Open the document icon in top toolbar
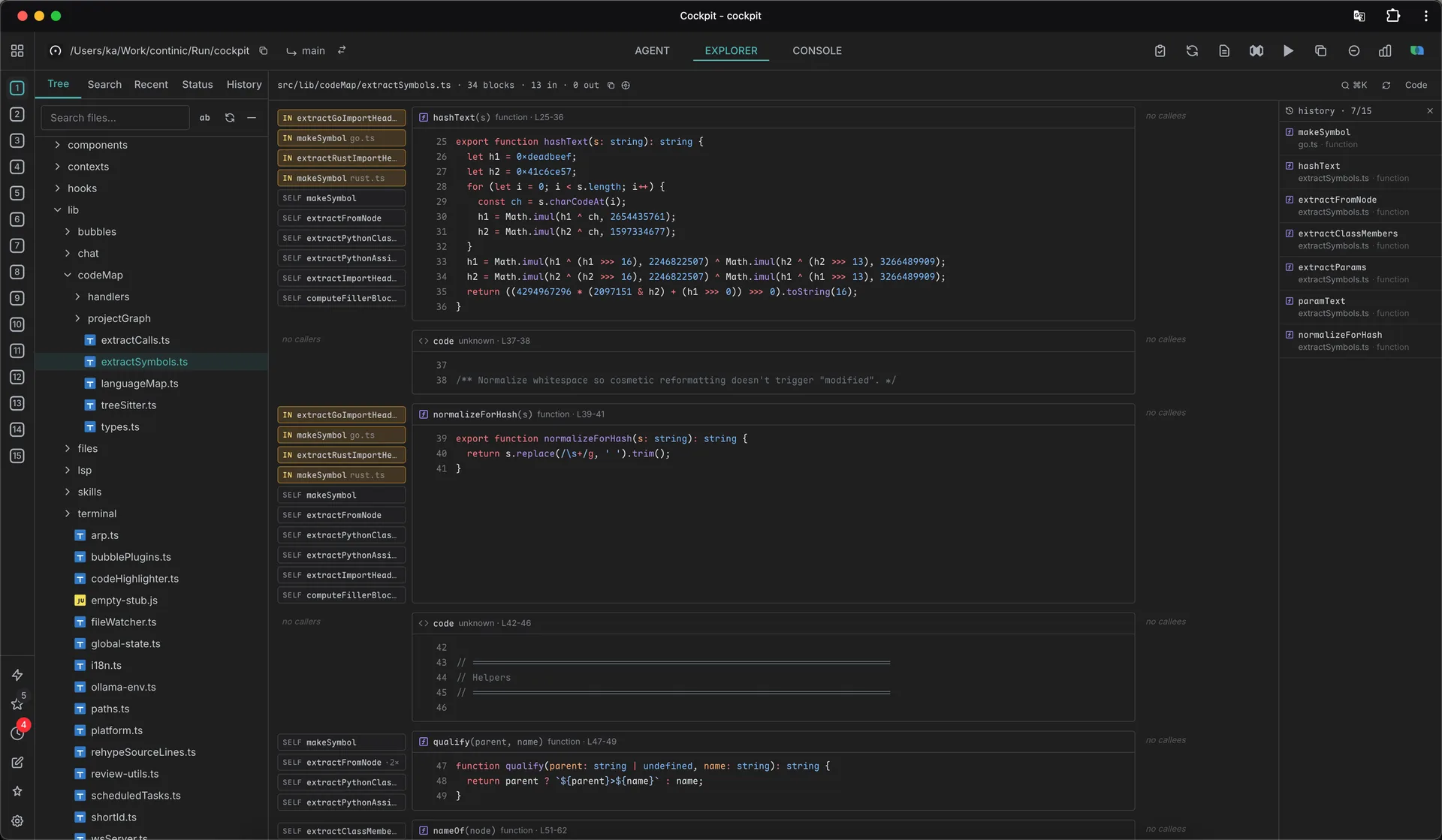Viewport: 1442px width, 840px height. [1224, 50]
